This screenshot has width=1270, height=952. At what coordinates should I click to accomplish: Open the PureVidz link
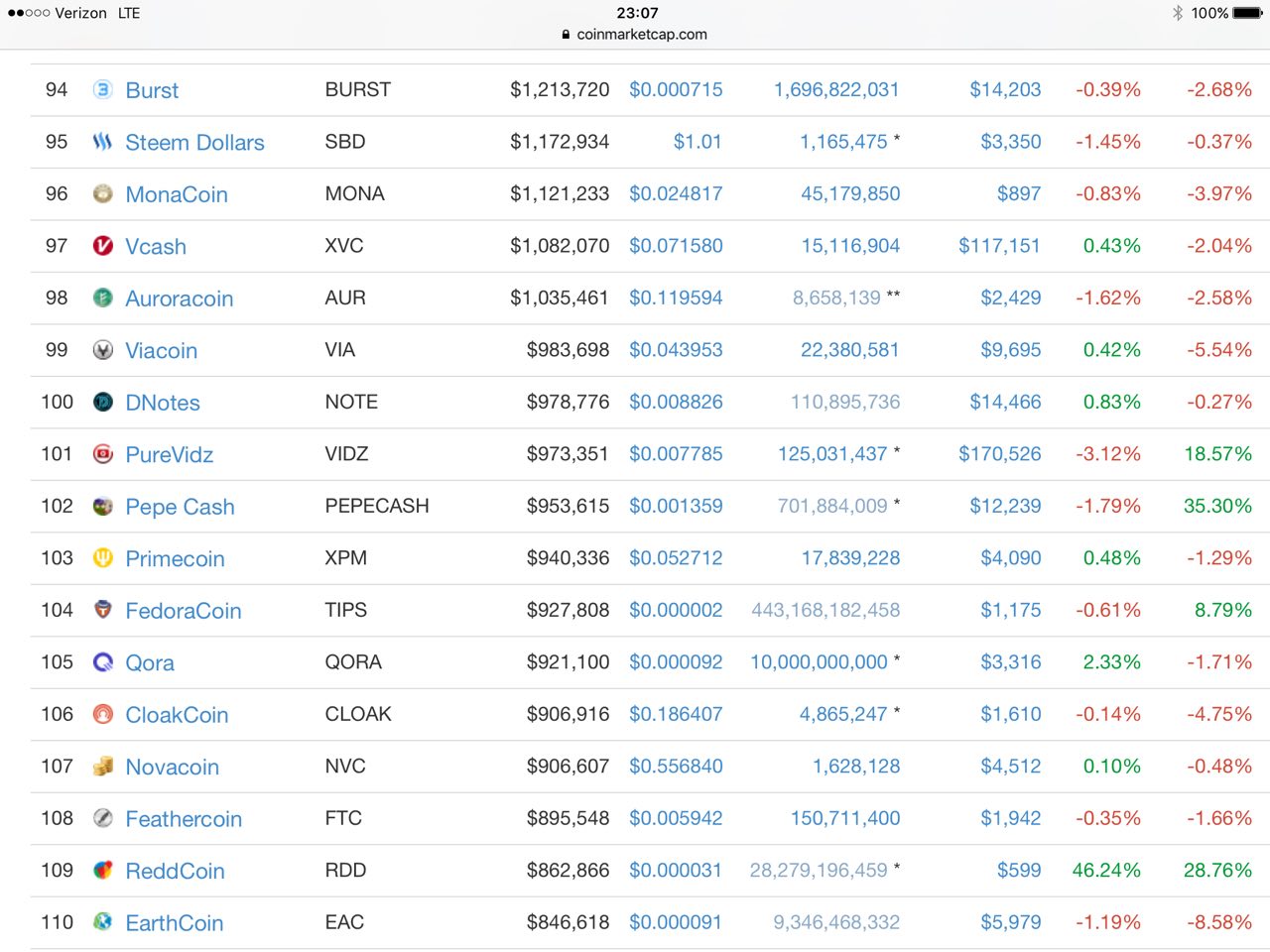point(170,455)
